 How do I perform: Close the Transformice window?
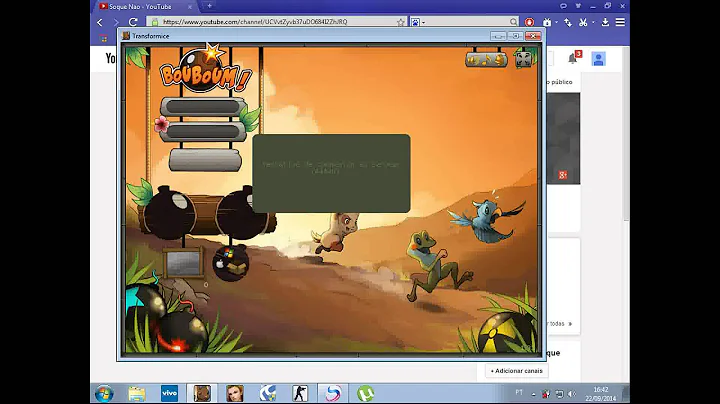pyautogui.click(x=533, y=36)
